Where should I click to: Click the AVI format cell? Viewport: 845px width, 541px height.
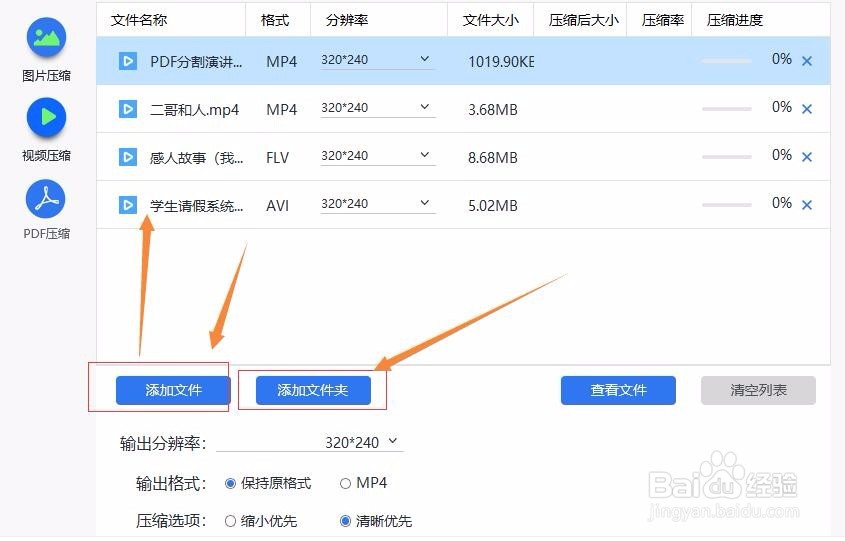pyautogui.click(x=278, y=205)
